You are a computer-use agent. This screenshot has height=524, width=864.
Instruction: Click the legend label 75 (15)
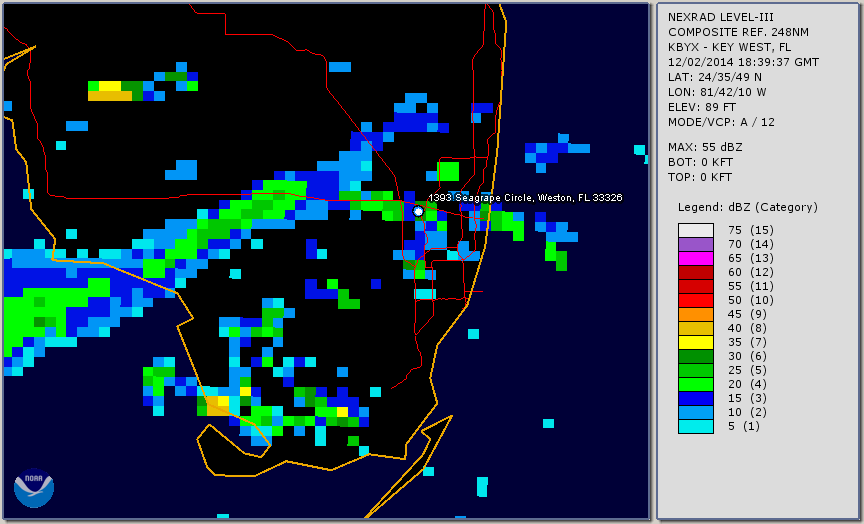click(750, 230)
